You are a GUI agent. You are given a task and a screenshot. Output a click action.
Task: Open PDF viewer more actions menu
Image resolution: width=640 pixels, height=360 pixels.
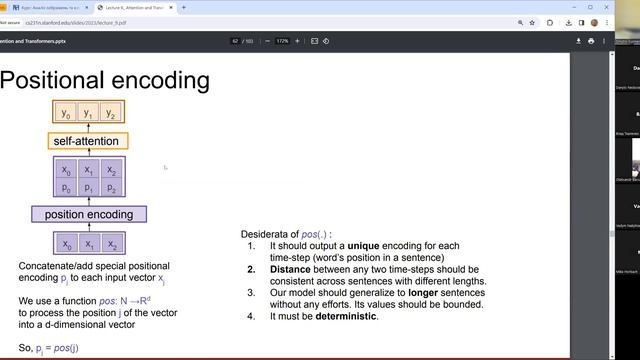(604, 41)
